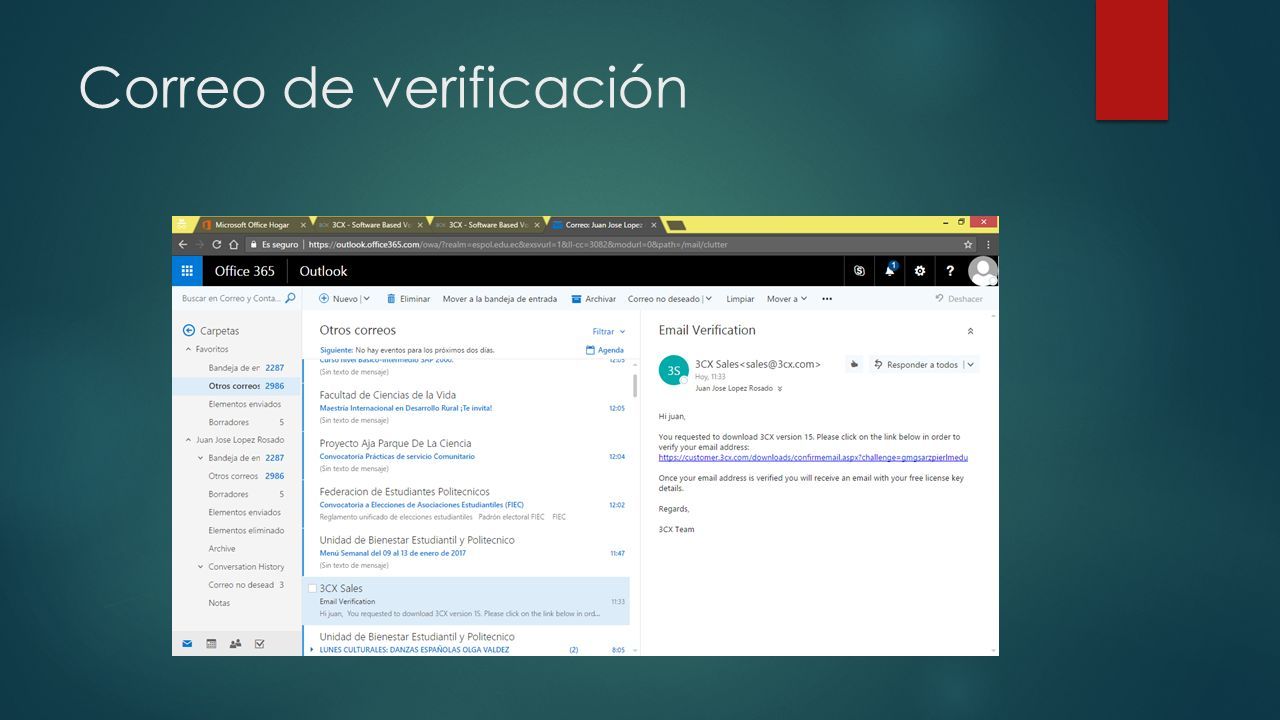This screenshot has height=720, width=1280.
Task: Open Elementos enviados under Favoritos
Action: tap(244, 404)
